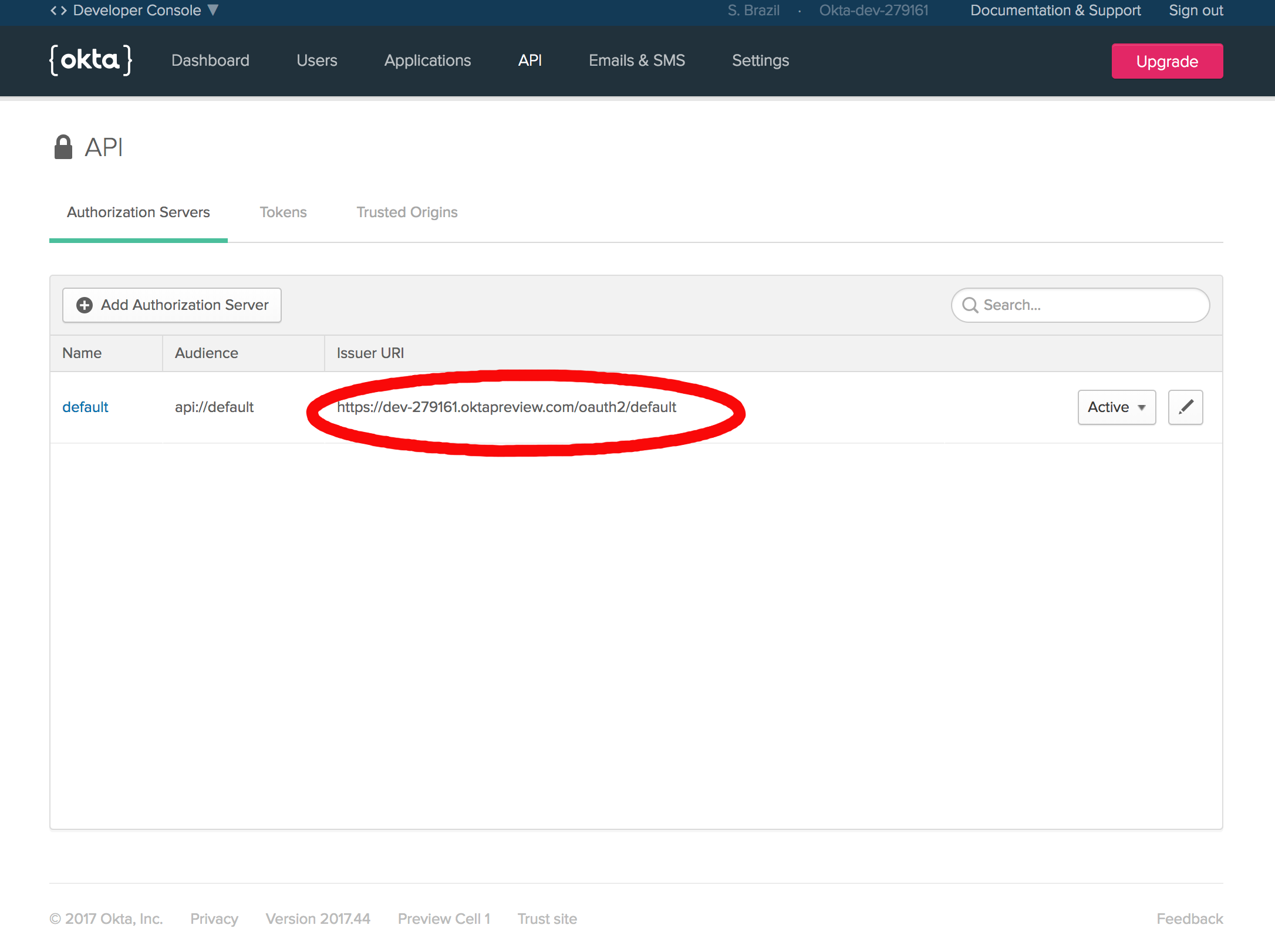
Task: Click the Add Authorization Server button
Action: tap(172, 305)
